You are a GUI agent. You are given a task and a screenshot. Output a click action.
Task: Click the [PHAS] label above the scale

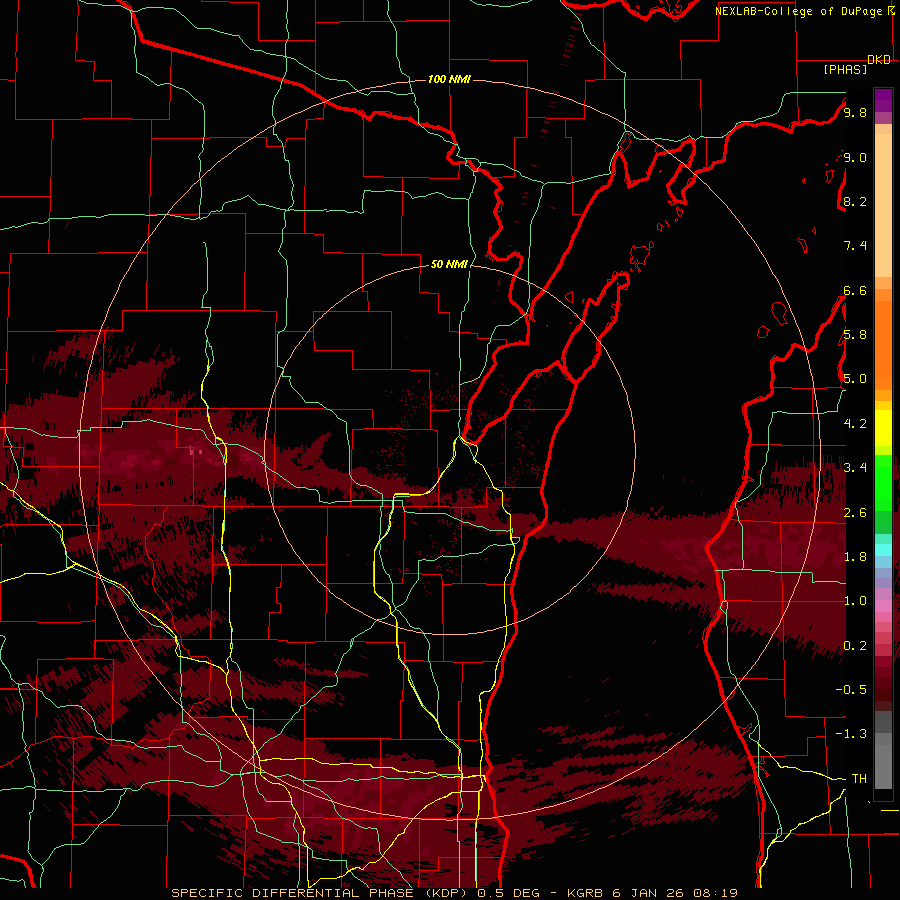pos(845,69)
